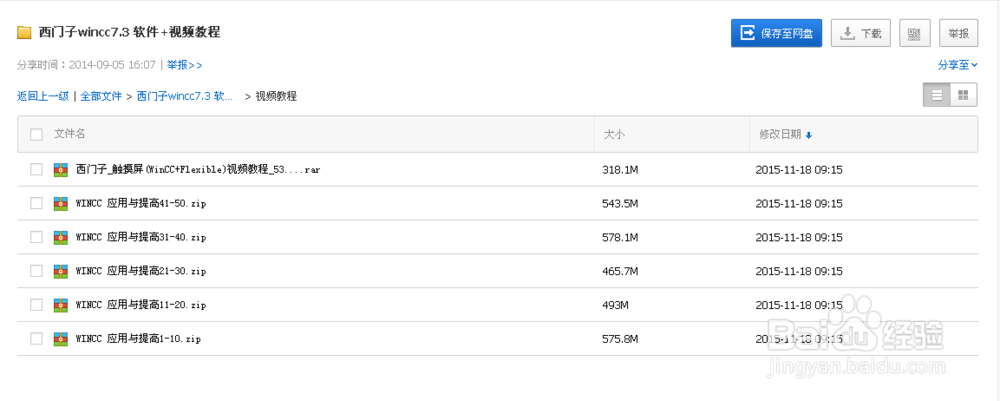Open the file WINCC 应用与提高1-10.zip
The image size is (1000, 401).
click(139, 339)
